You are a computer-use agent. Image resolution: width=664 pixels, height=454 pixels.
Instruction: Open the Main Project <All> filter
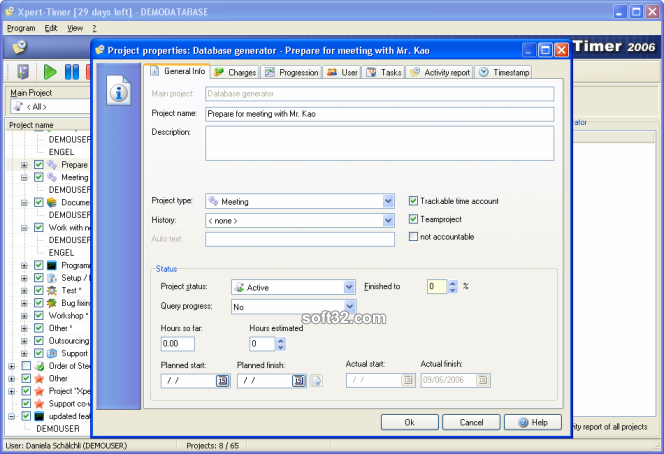coord(51,106)
